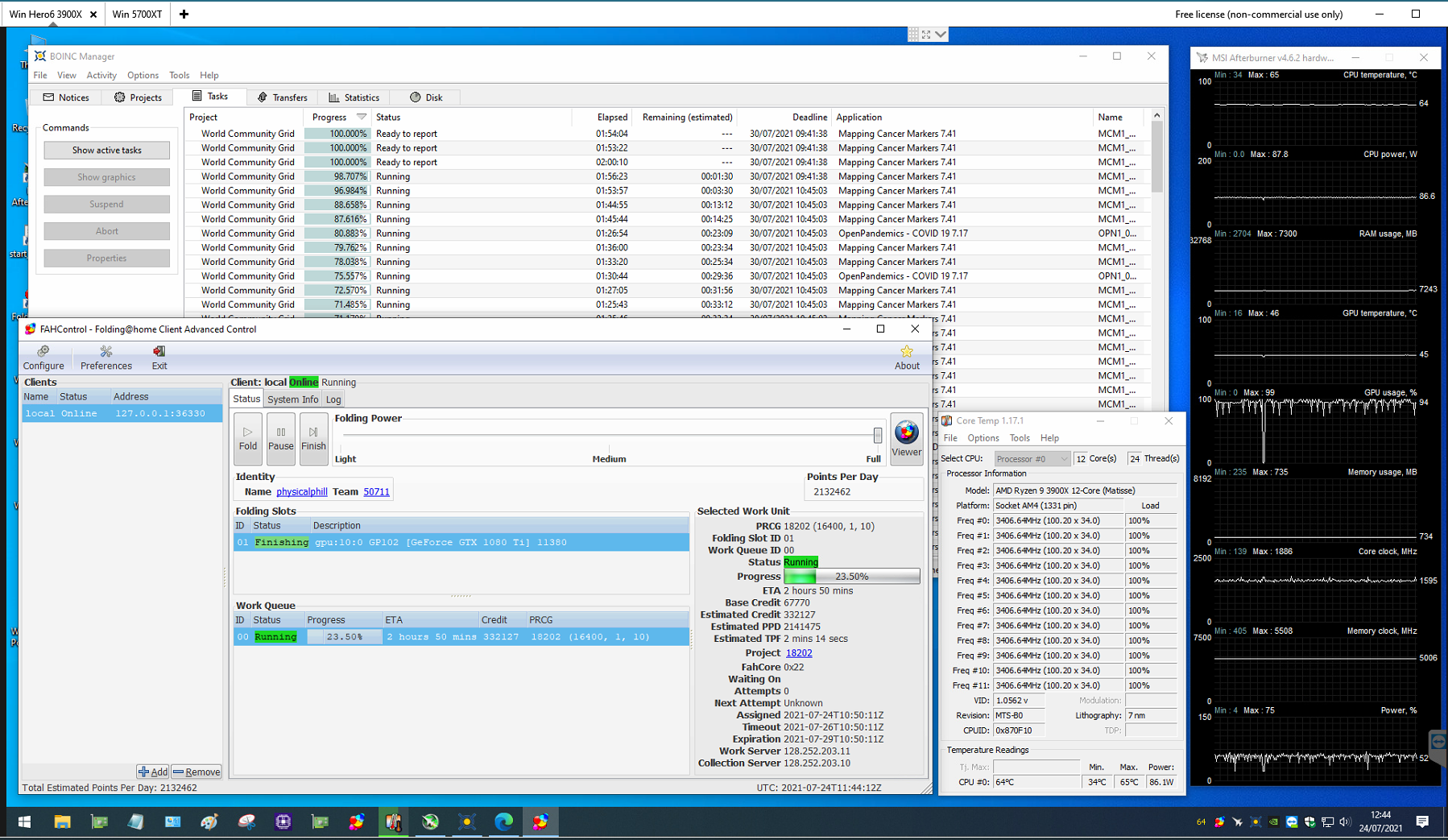The width and height of the screenshot is (1448, 840).
Task: Open team 50711 link
Action: [x=376, y=491]
